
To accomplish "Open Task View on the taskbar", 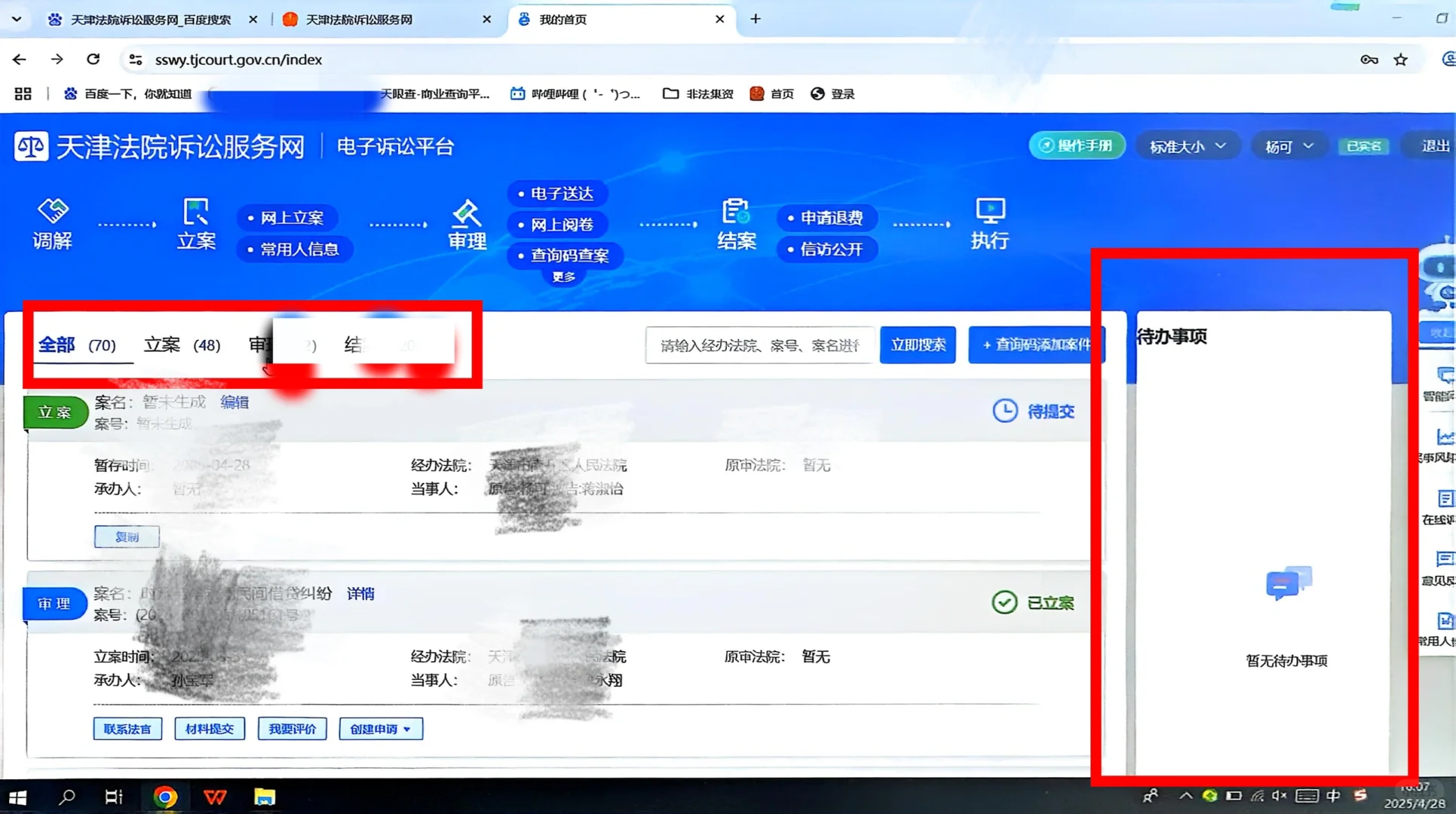I will [x=114, y=797].
